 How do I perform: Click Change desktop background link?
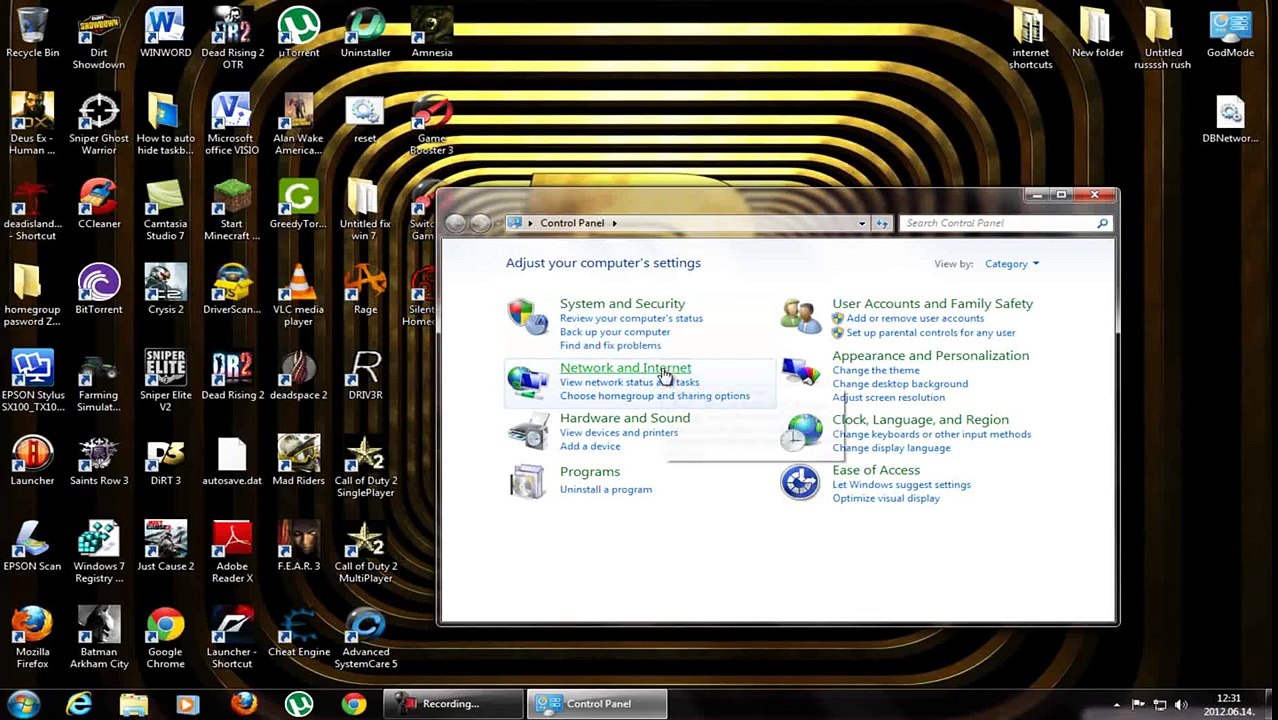(899, 384)
